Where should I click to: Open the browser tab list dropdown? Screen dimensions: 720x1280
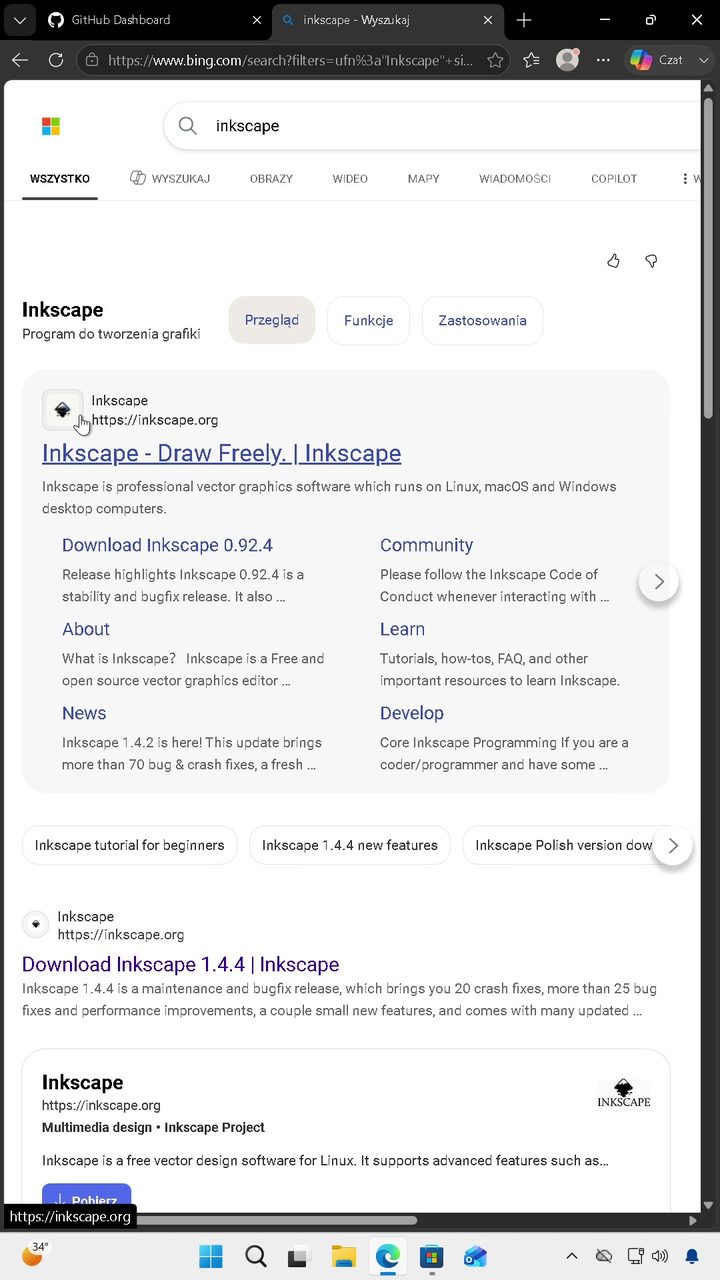pos(19,20)
